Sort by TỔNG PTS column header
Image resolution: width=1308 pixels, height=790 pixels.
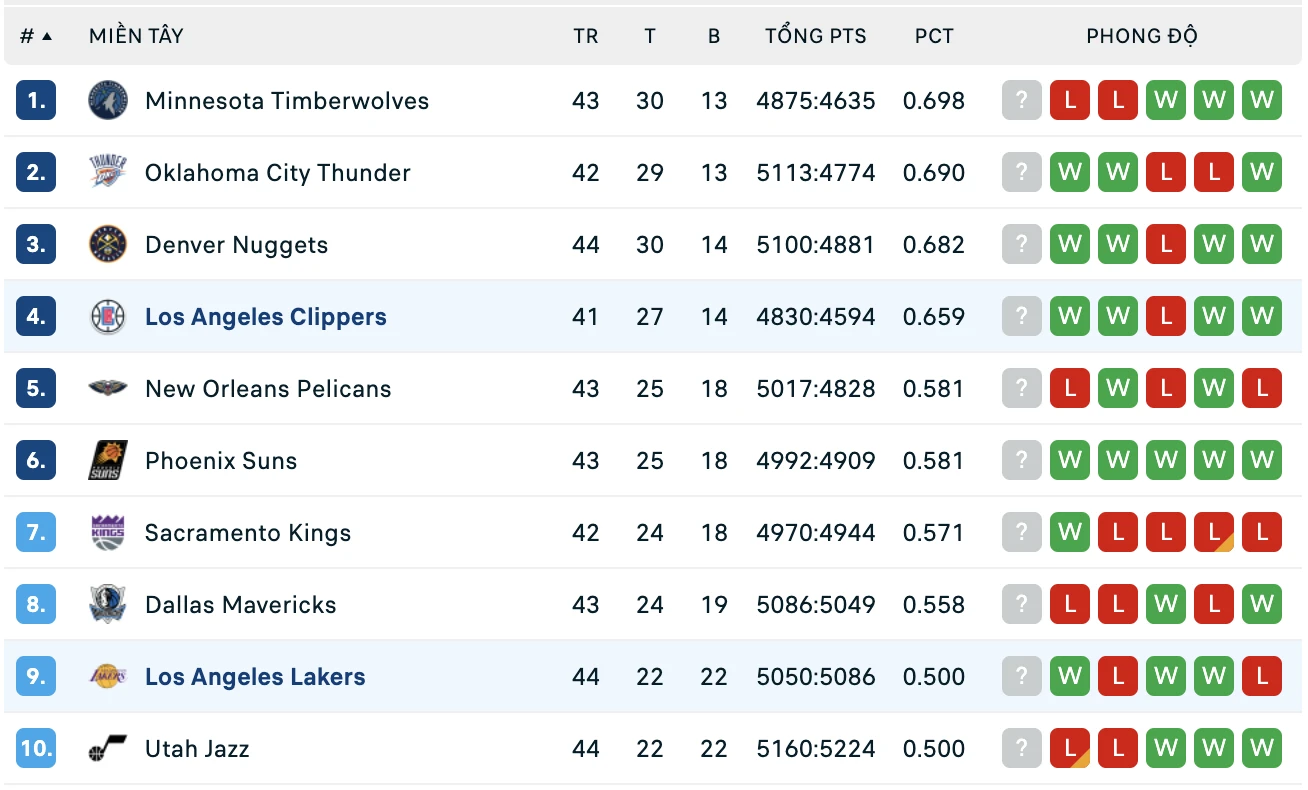click(816, 37)
